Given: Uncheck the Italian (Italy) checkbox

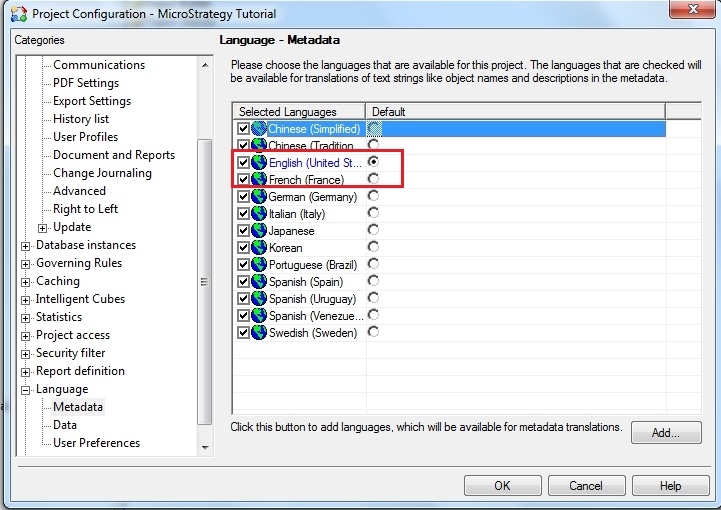Looking at the screenshot, I should pyautogui.click(x=243, y=213).
